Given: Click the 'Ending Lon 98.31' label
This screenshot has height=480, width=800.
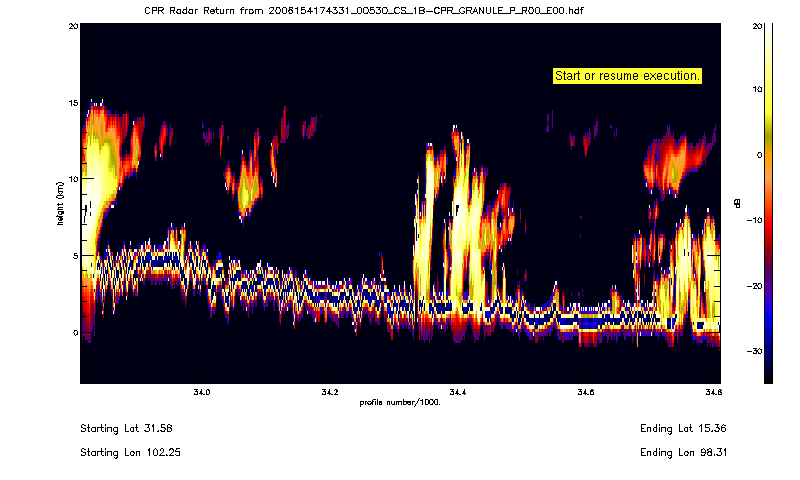Looking at the screenshot, I should (x=679, y=453).
